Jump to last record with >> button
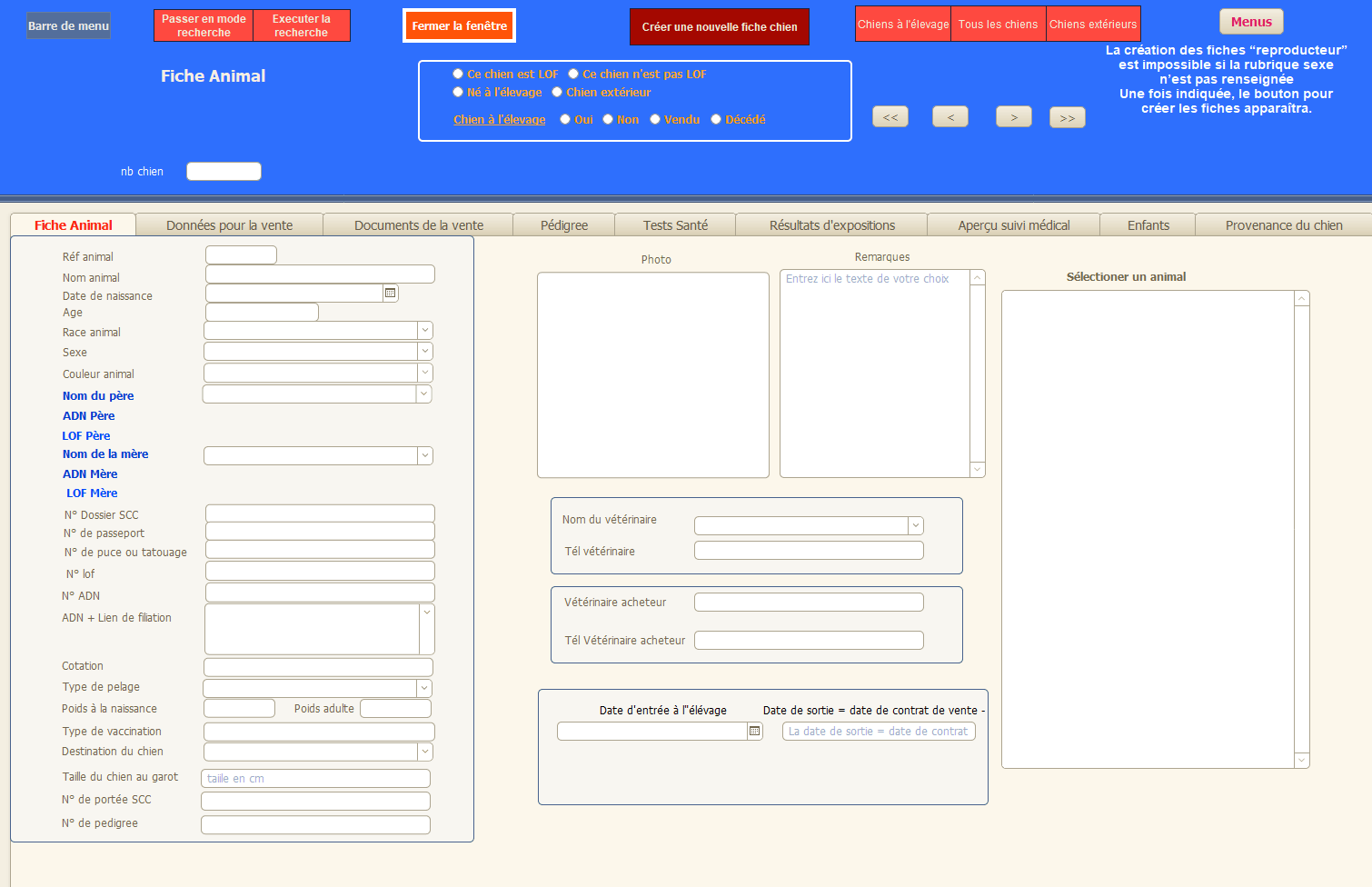Viewport: 1372px width, 887px height. point(1067,118)
